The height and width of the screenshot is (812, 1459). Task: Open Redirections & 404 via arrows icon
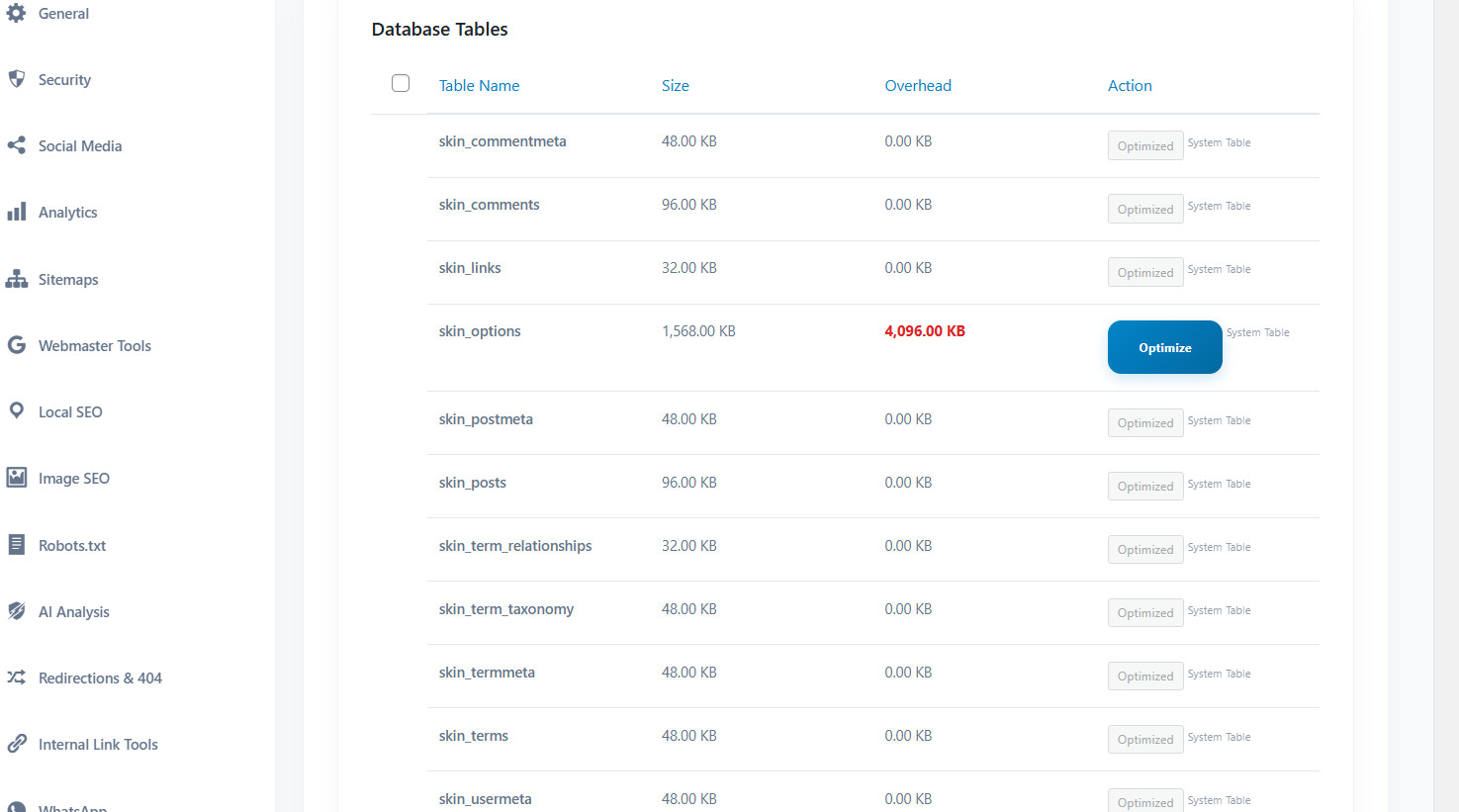pyautogui.click(x=16, y=677)
